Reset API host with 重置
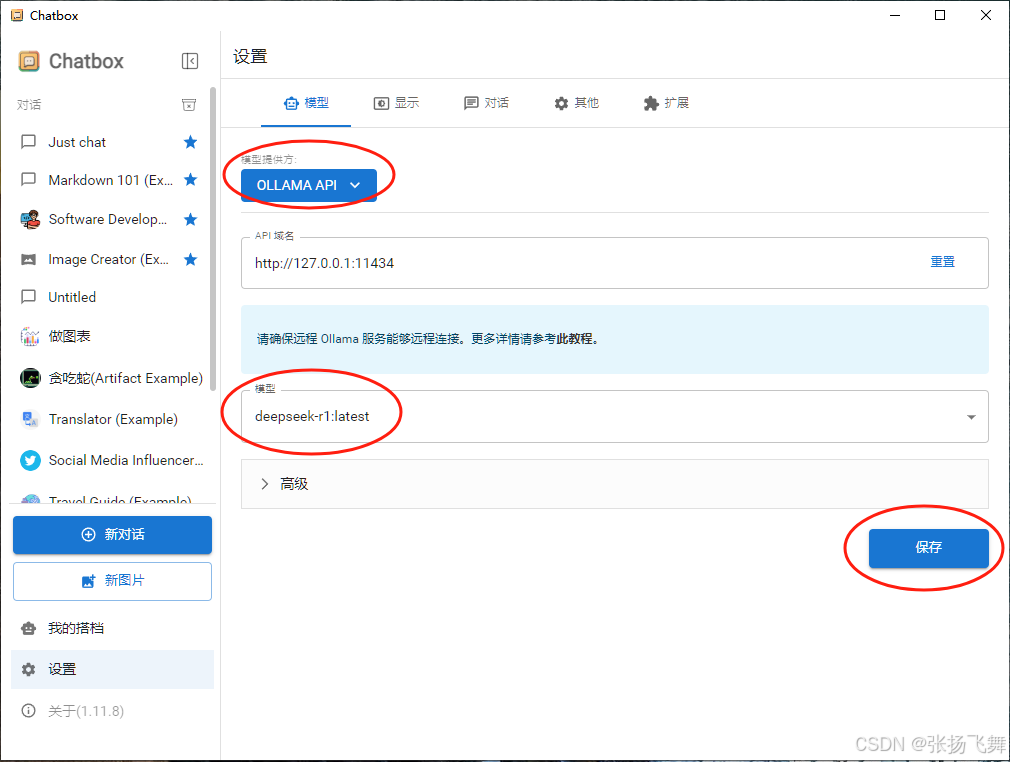 (942, 262)
